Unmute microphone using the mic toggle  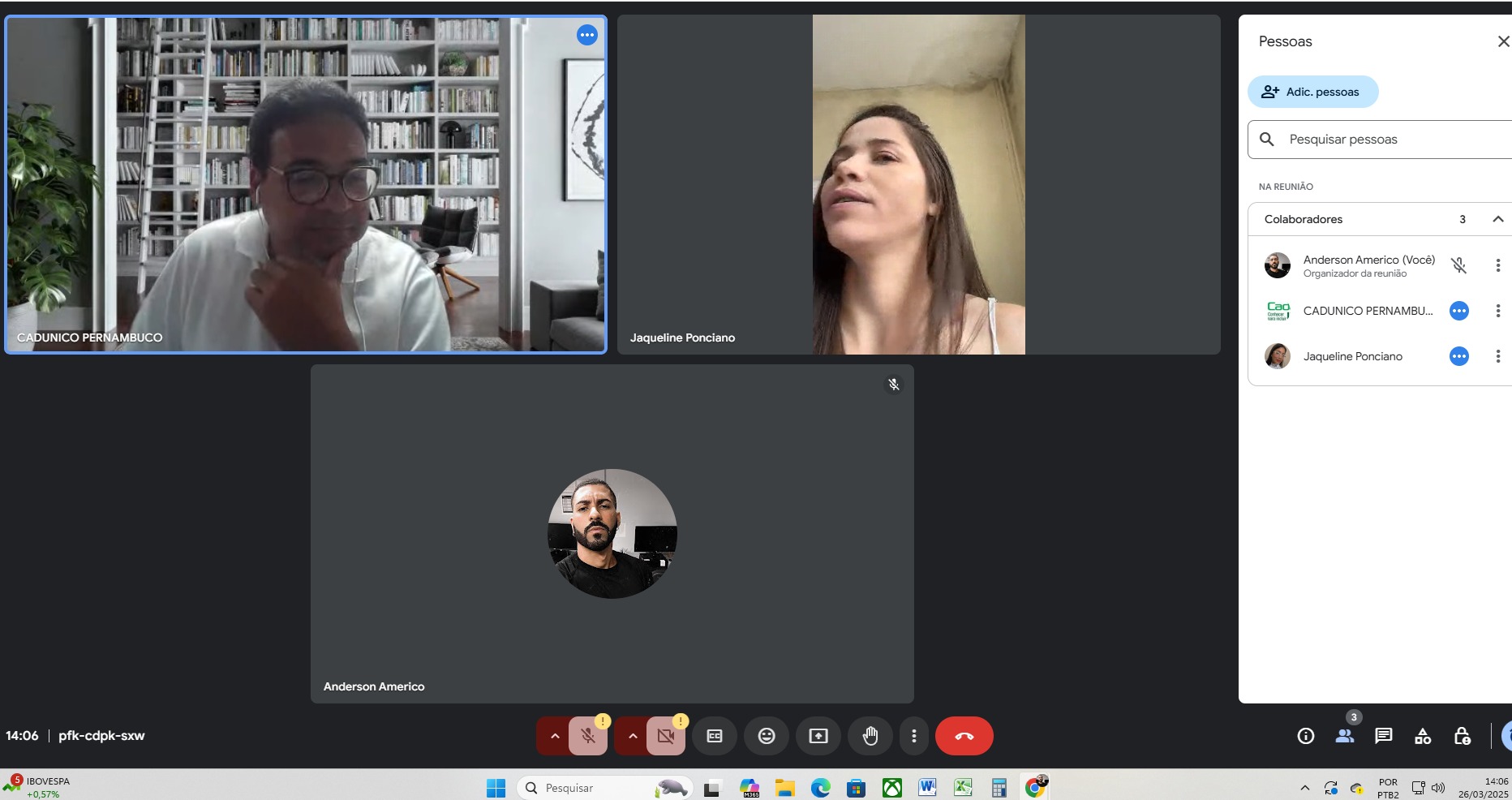pos(588,736)
